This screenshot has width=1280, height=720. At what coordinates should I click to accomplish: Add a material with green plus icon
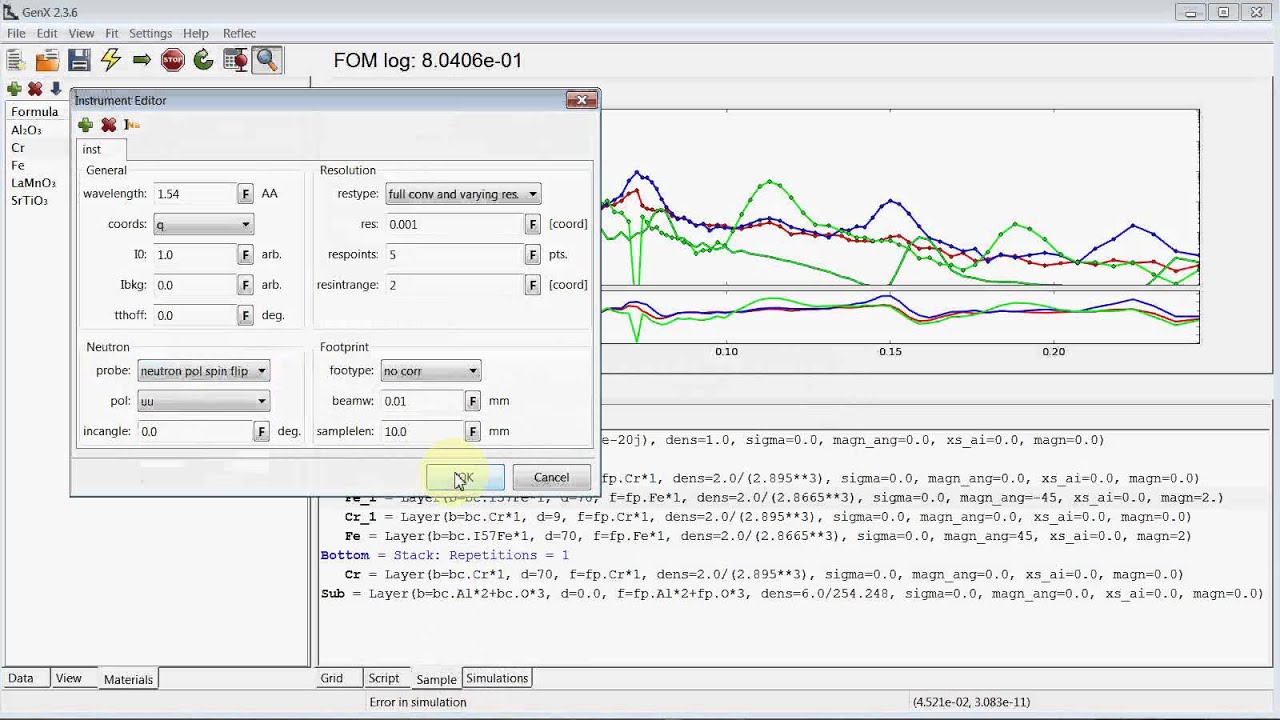(x=14, y=89)
